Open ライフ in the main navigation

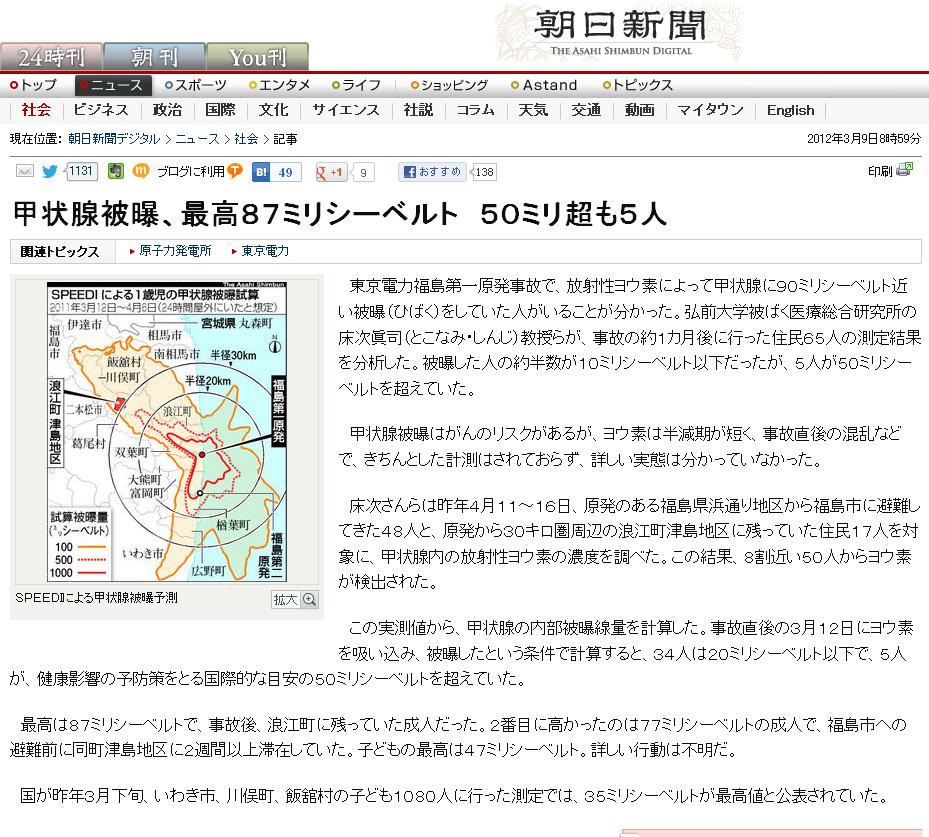tap(356, 85)
